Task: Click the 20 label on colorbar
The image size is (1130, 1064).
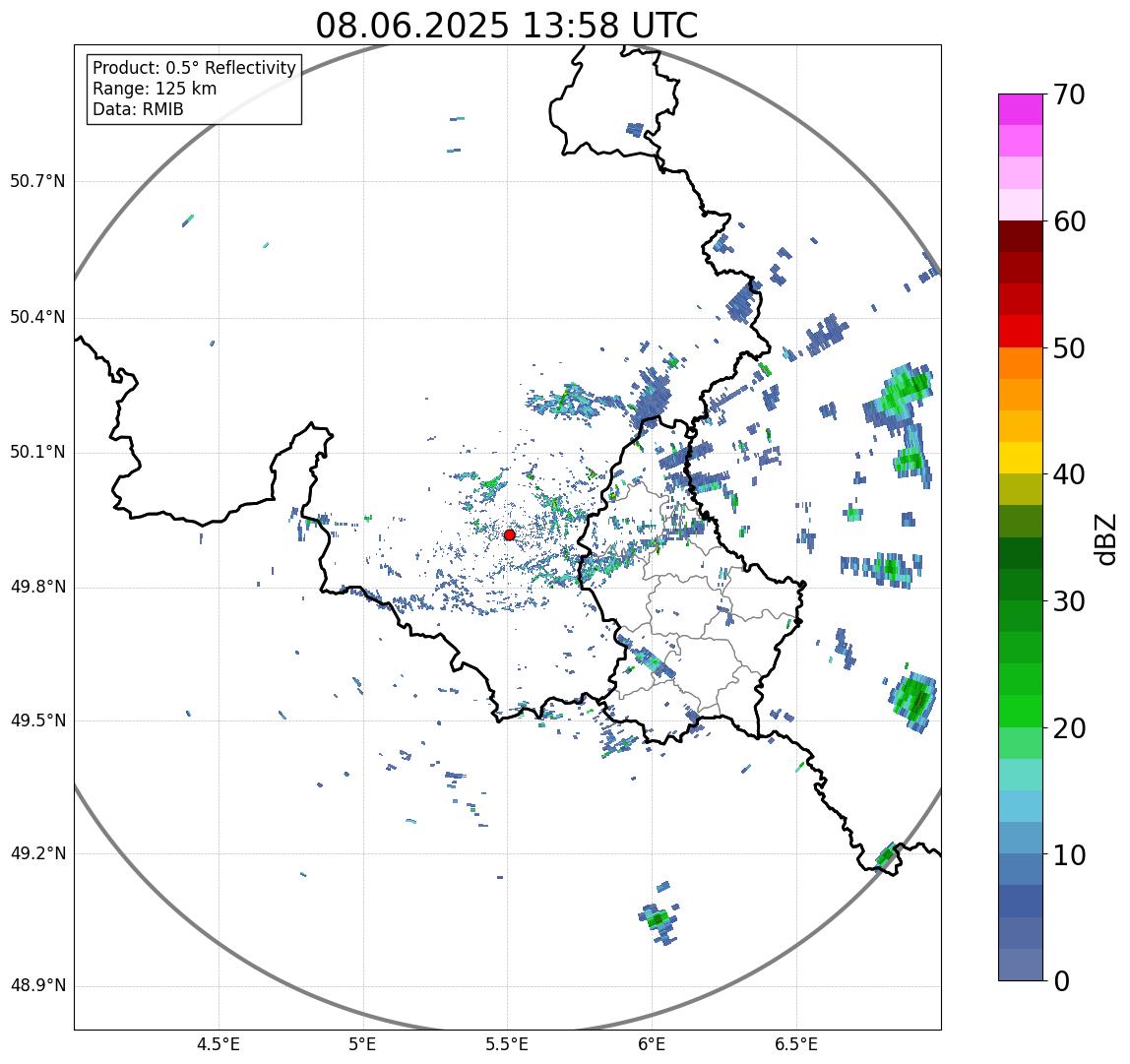Action: (1069, 728)
